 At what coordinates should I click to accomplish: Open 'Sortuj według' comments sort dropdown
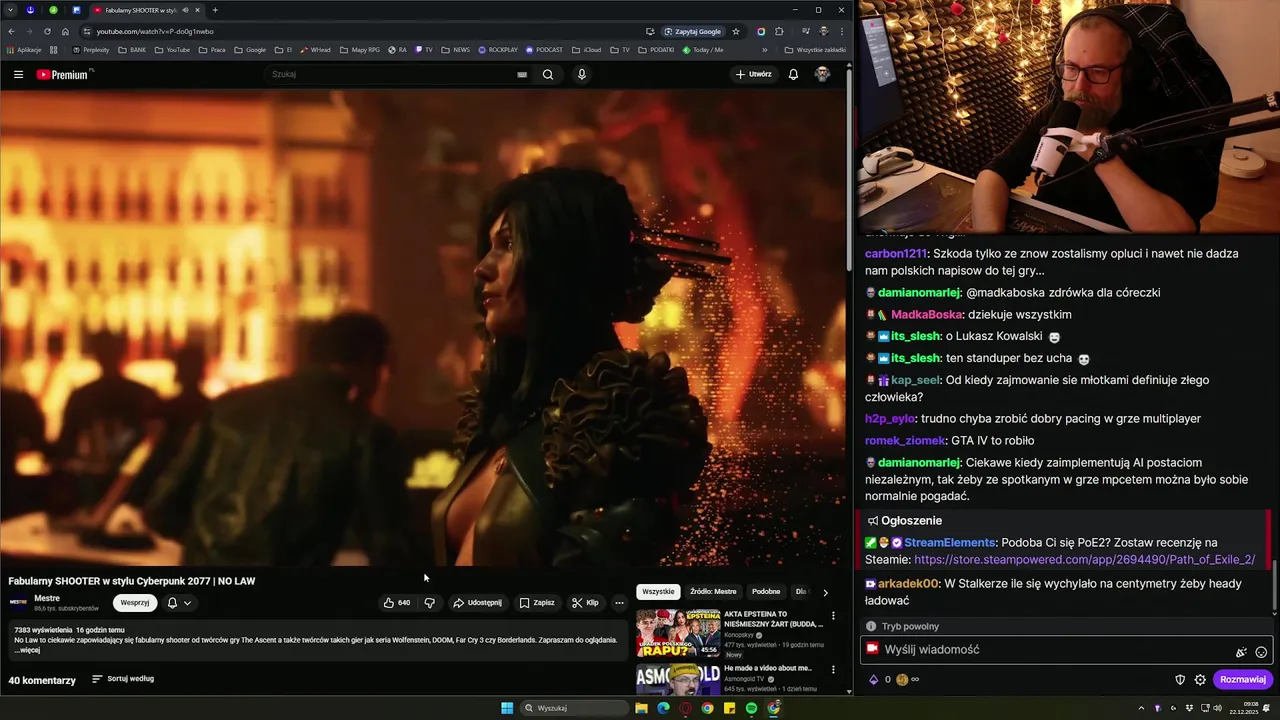pos(123,679)
